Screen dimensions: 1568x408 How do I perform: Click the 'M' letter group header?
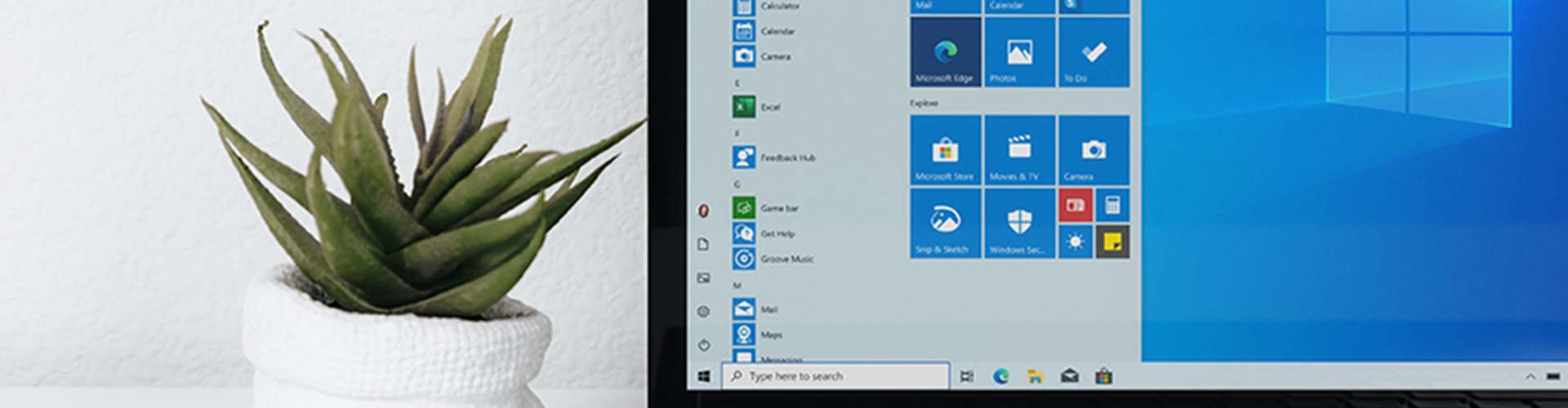pos(737,285)
